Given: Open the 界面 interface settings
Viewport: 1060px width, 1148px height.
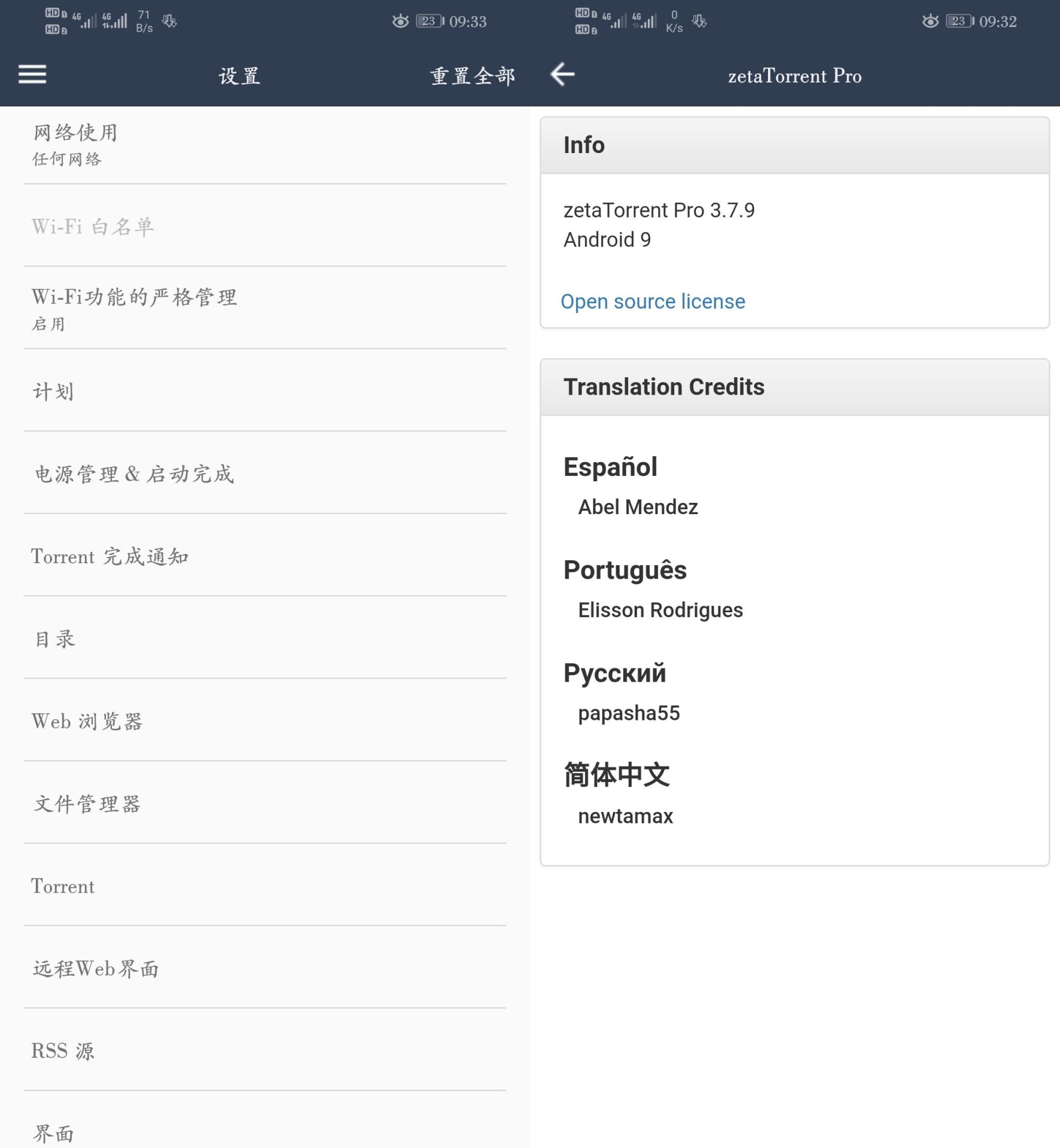Looking at the screenshot, I should pyautogui.click(x=264, y=1132).
